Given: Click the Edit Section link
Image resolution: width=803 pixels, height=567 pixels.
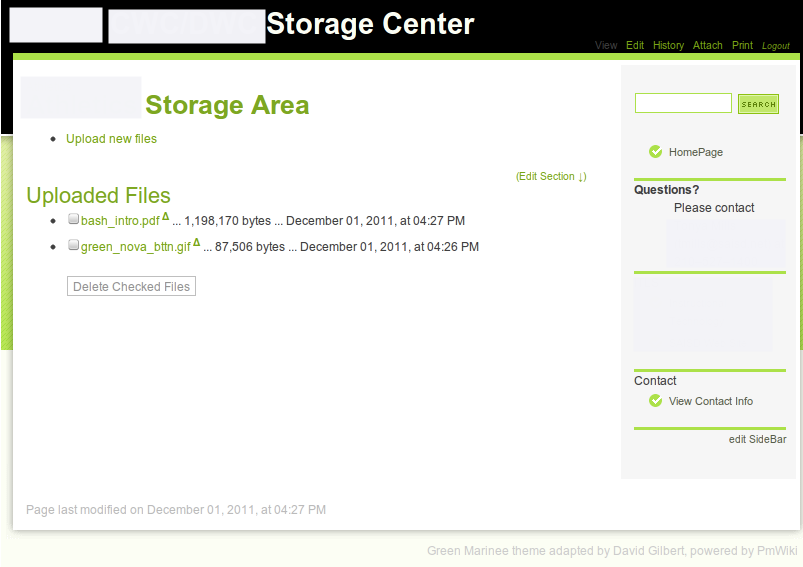Looking at the screenshot, I should coord(551,177).
